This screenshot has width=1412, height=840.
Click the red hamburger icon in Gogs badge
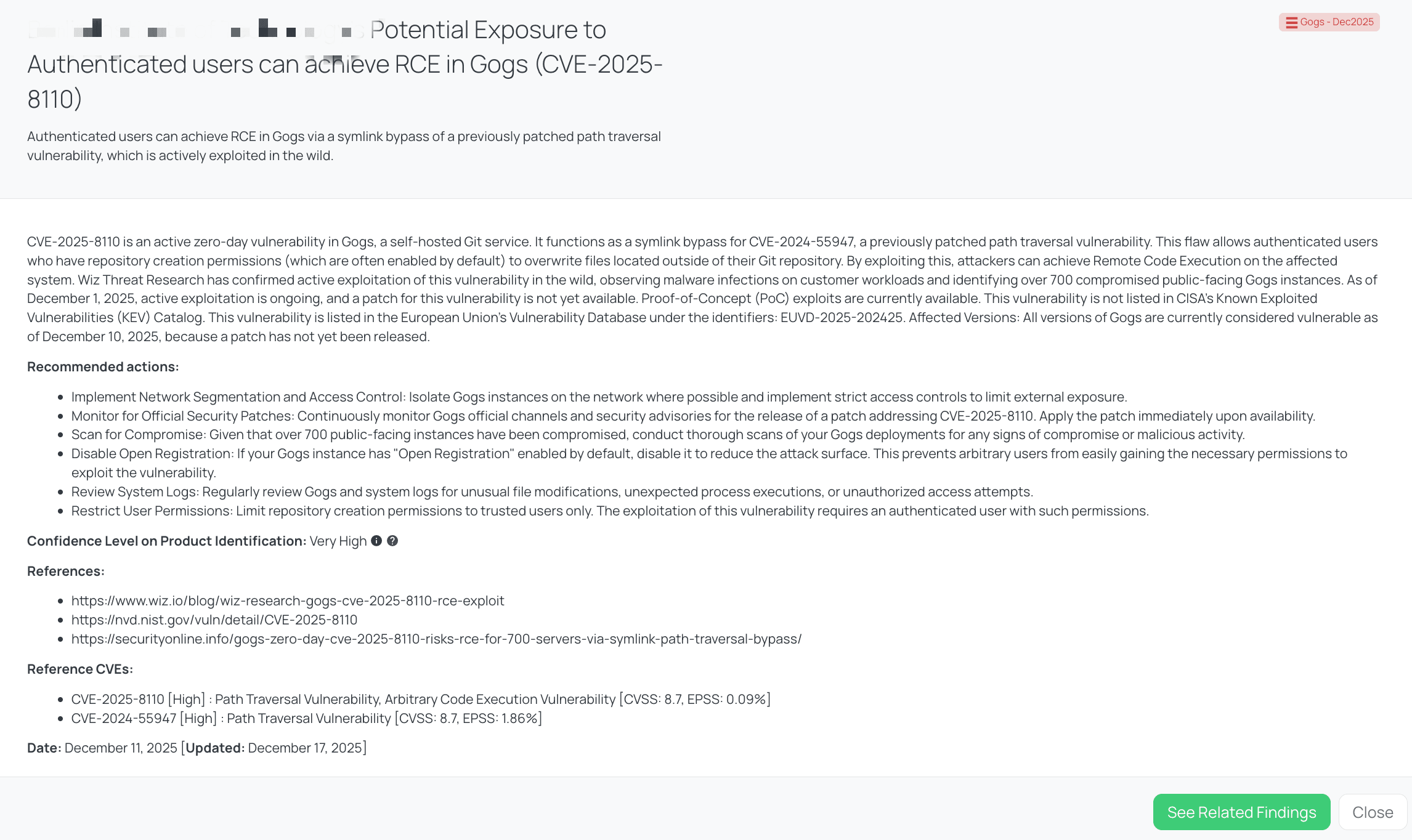[x=1291, y=22]
